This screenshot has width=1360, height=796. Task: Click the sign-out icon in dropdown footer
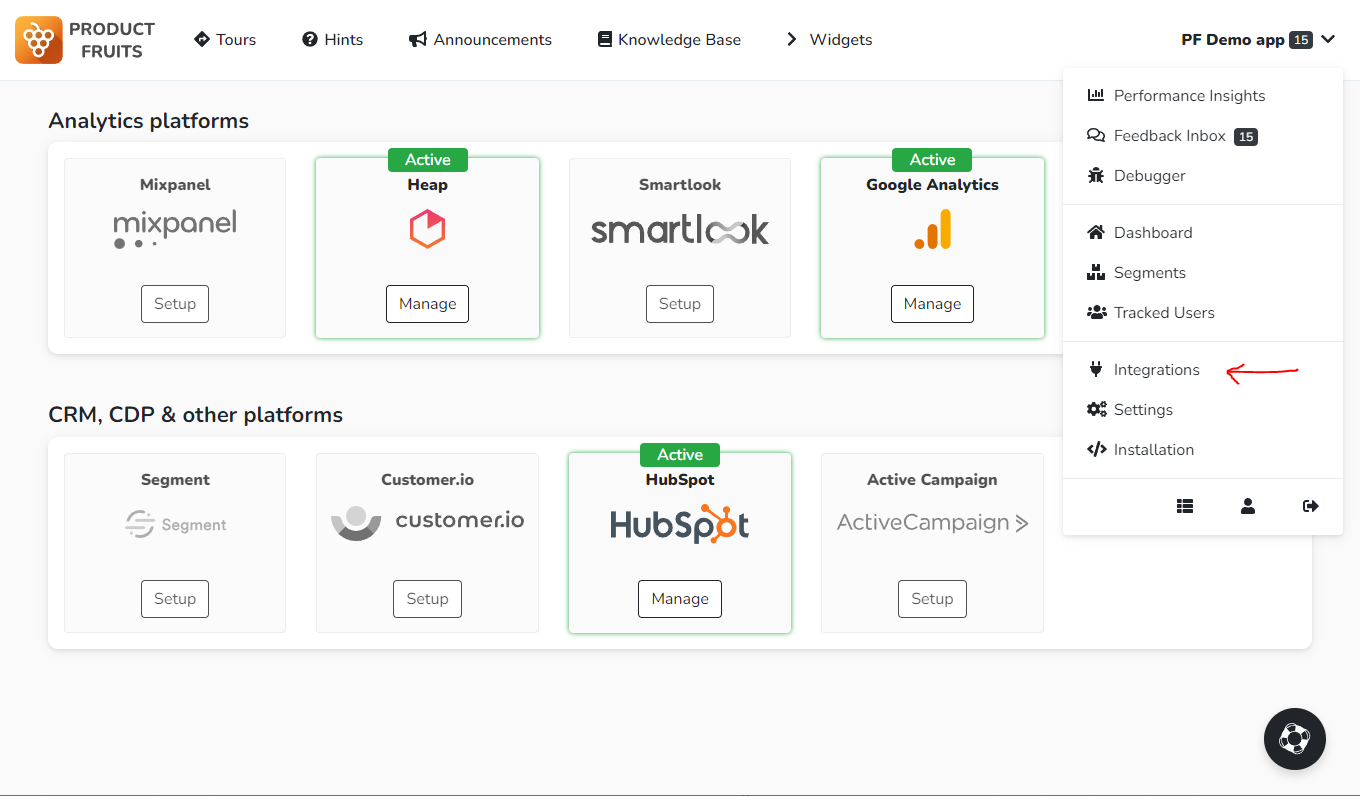pos(1311,506)
